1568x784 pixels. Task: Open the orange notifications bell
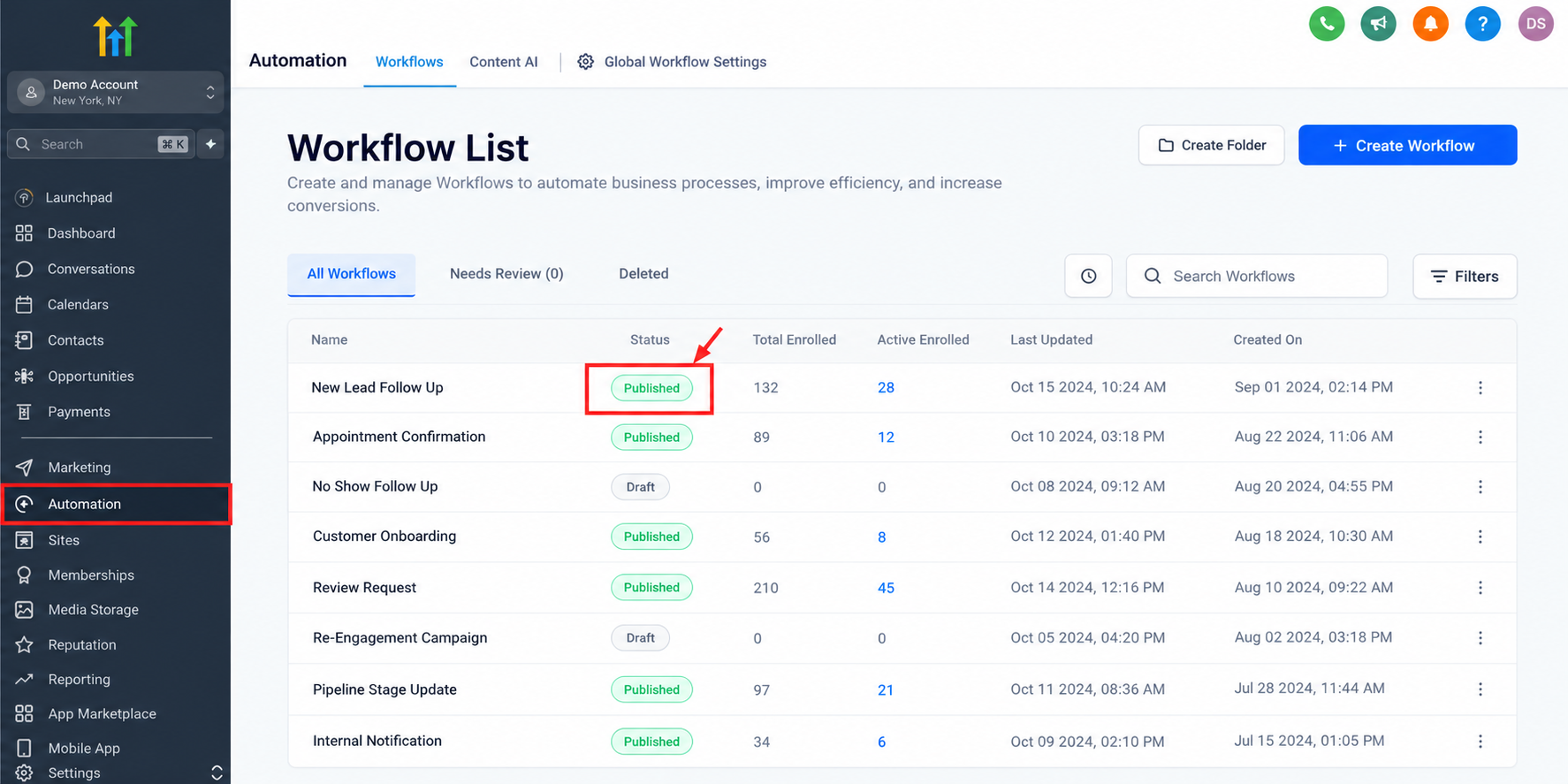tap(1431, 24)
